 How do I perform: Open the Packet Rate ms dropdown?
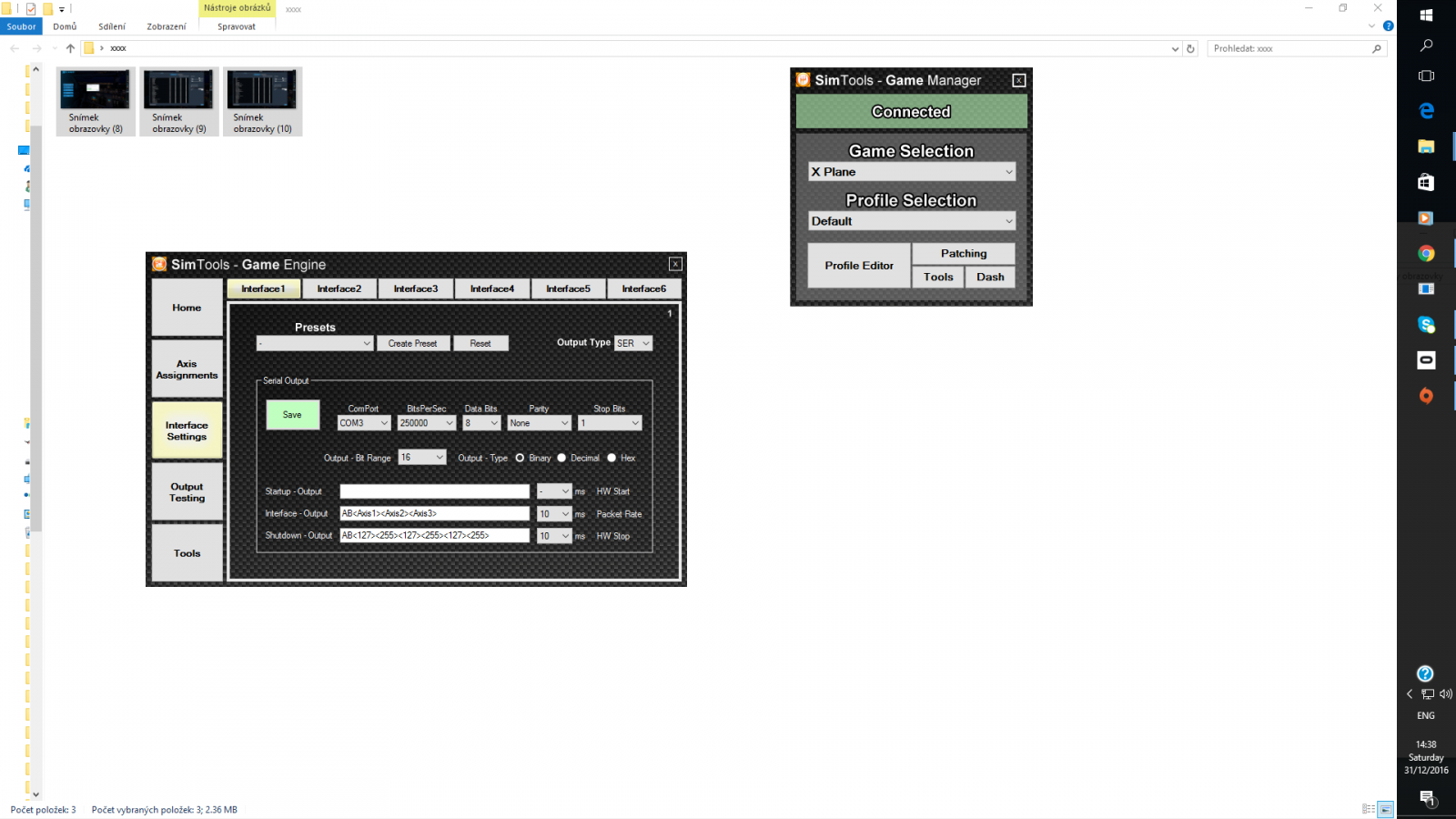click(x=554, y=514)
